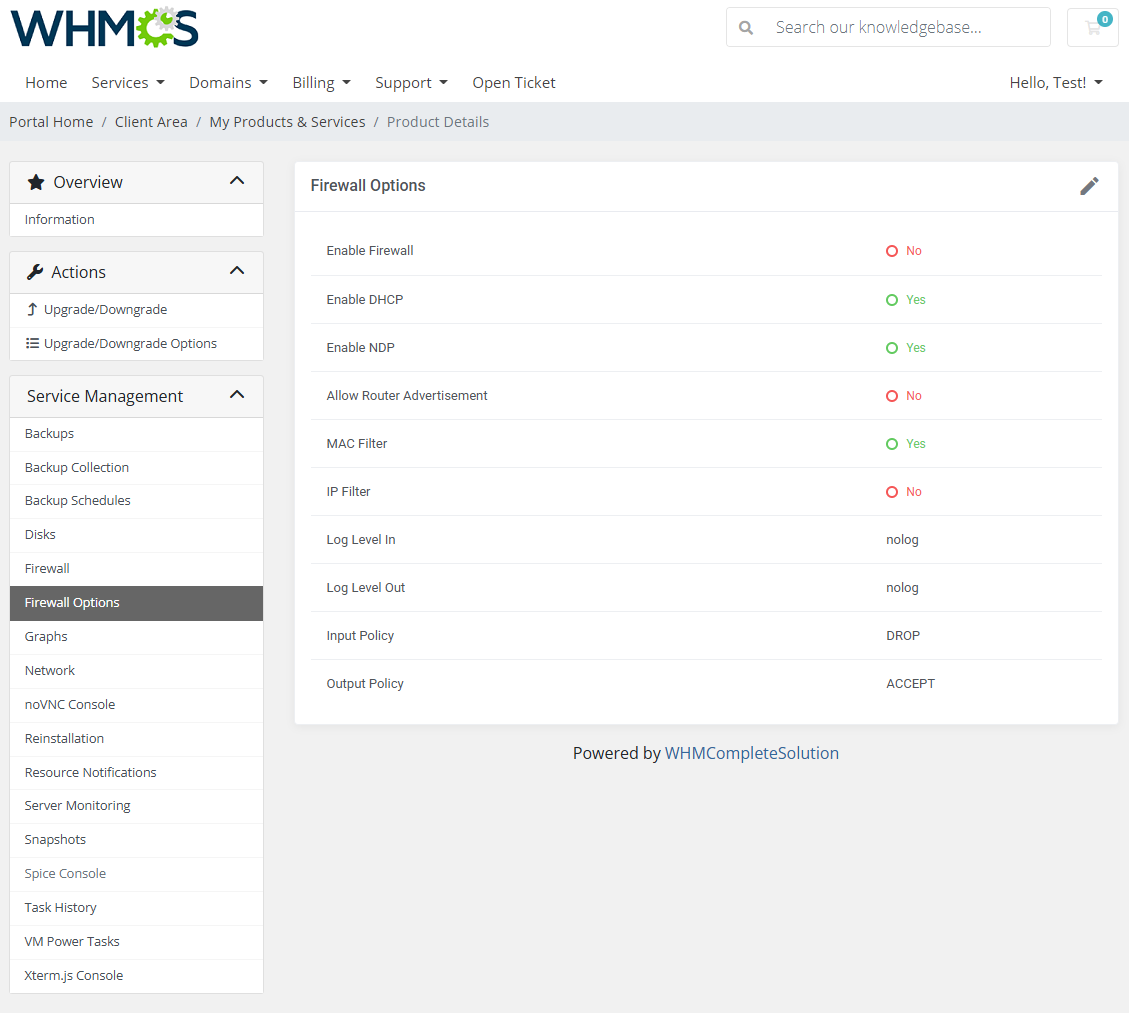Click the list icon next to Upgrade/Downgrade Options
The width and height of the screenshot is (1129, 1013).
pyautogui.click(x=32, y=343)
